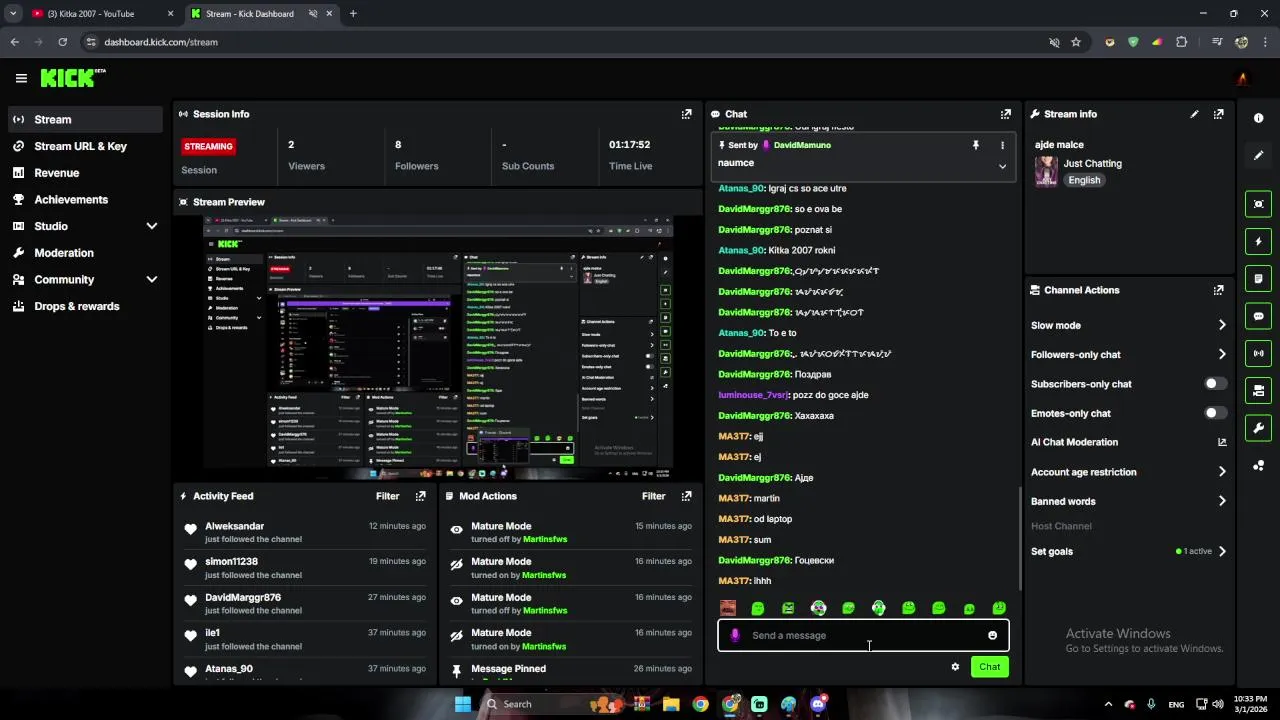Open Set goals arrow
This screenshot has height=720, width=1280.
pyautogui.click(x=1222, y=551)
